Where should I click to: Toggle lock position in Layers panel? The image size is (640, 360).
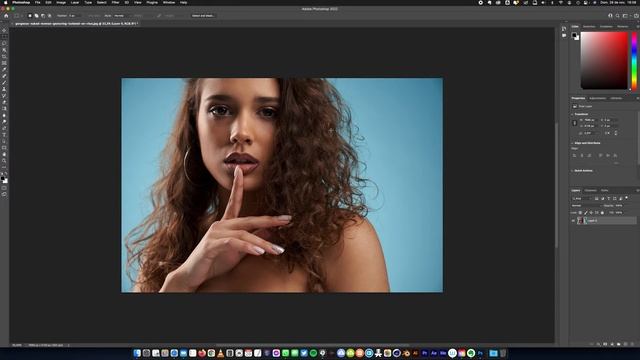click(x=591, y=213)
